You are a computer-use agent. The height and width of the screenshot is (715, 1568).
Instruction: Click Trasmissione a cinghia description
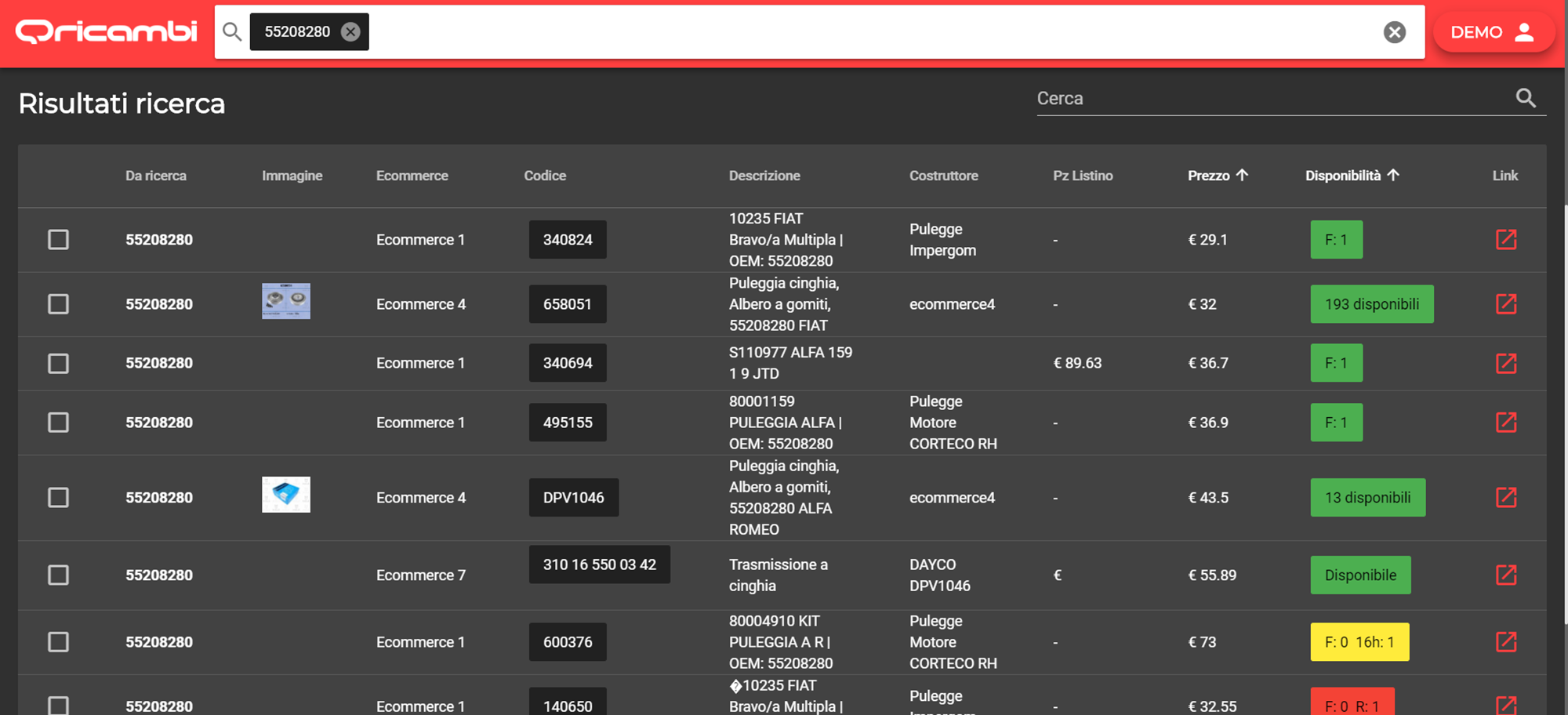[x=779, y=575]
